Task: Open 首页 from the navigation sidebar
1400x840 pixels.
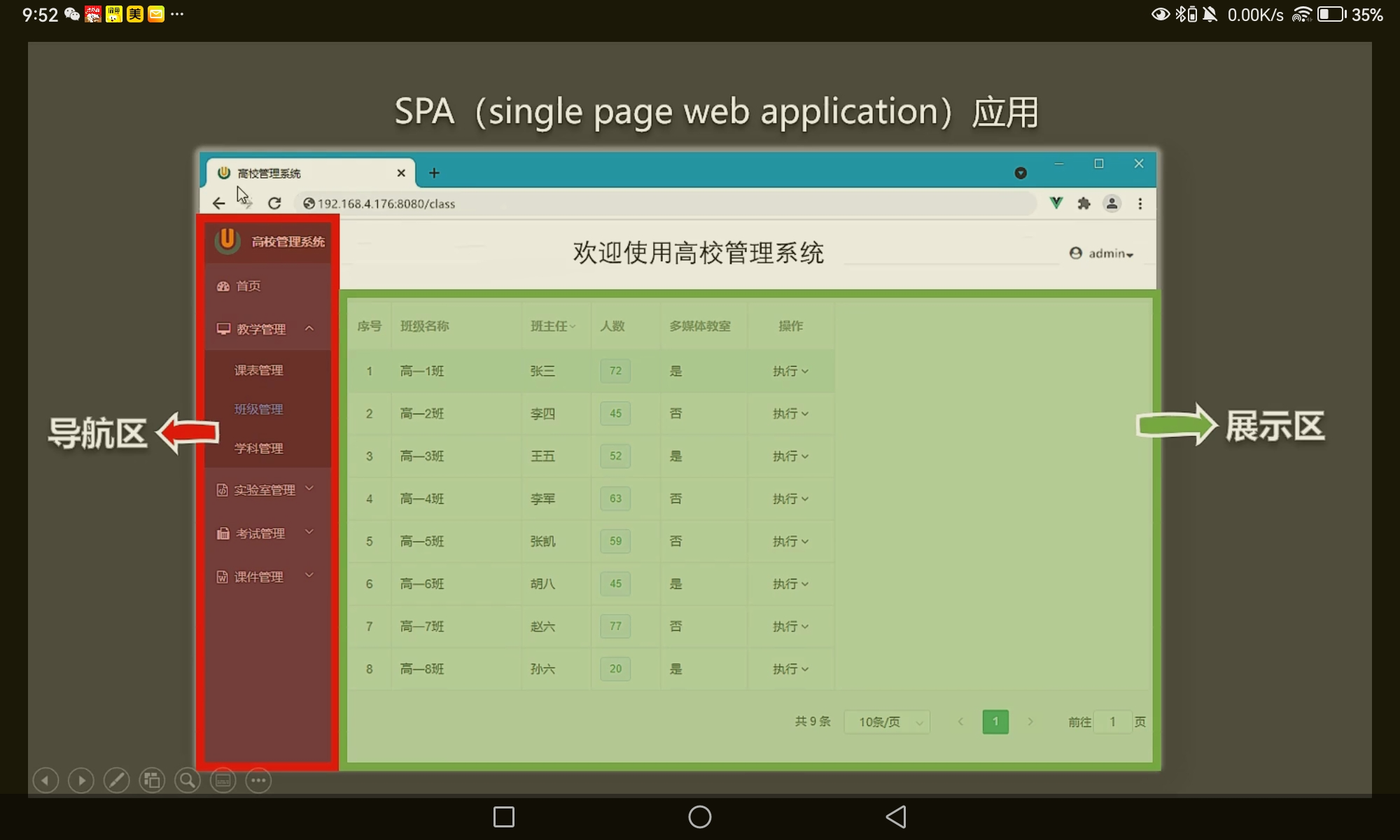Action: (x=247, y=286)
